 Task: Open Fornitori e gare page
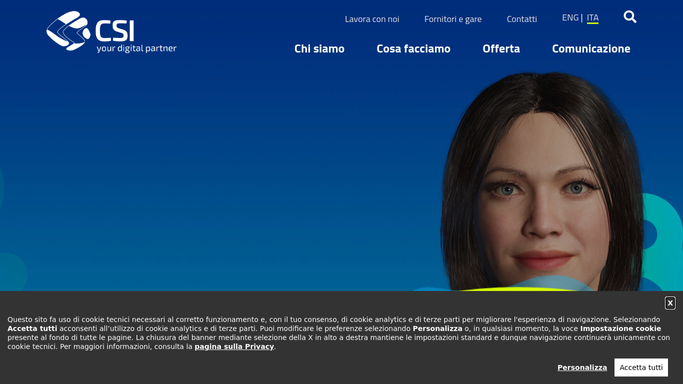[x=453, y=19]
